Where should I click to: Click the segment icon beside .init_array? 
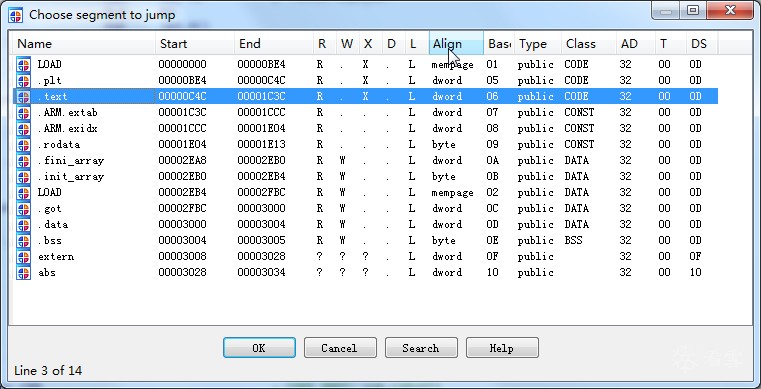click(23, 177)
